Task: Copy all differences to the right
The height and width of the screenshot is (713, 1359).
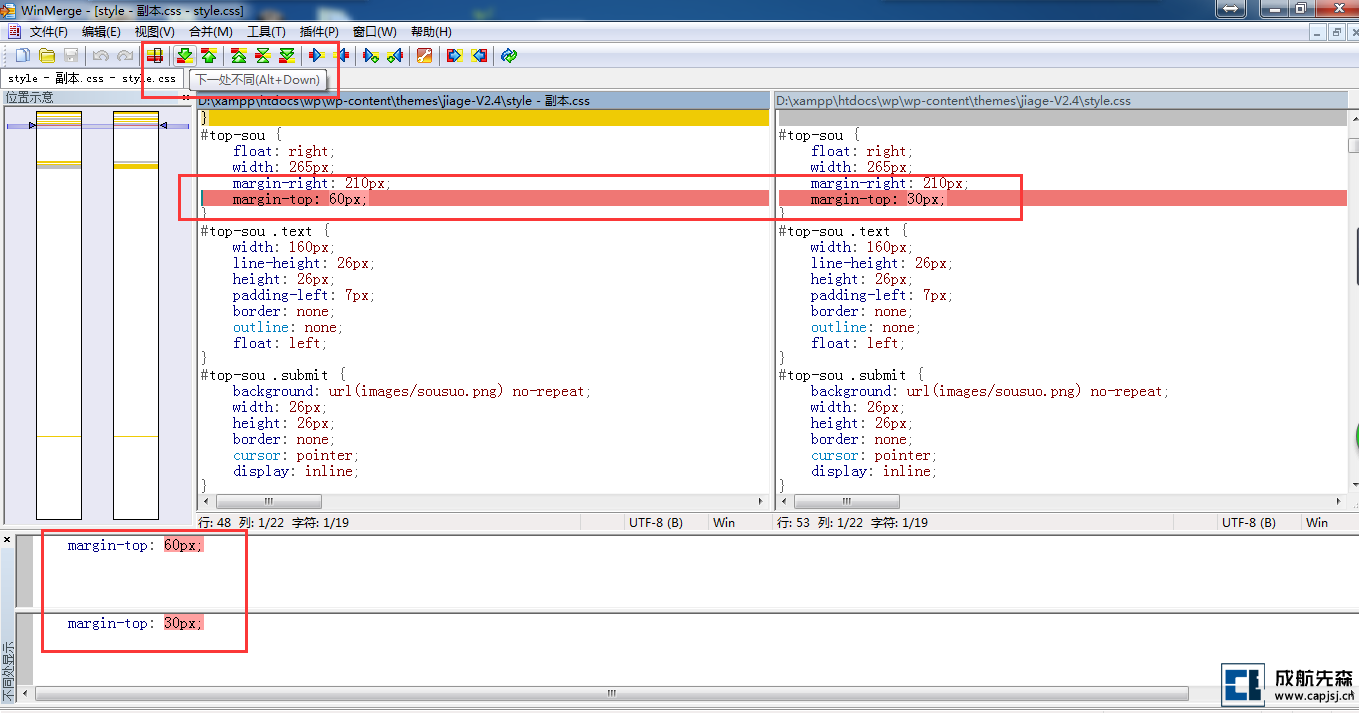Action: 455,56
